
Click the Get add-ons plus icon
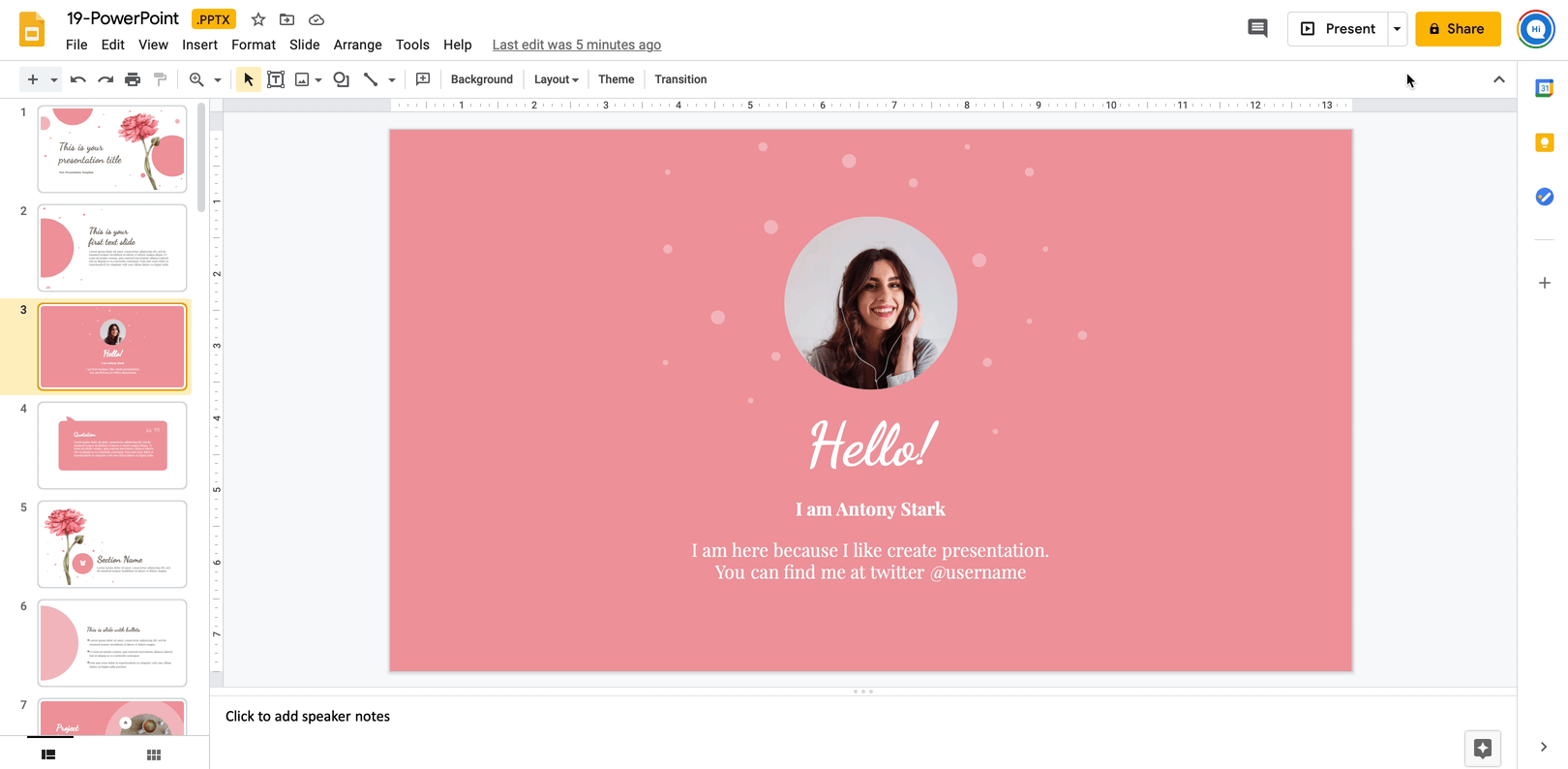coord(1545,283)
